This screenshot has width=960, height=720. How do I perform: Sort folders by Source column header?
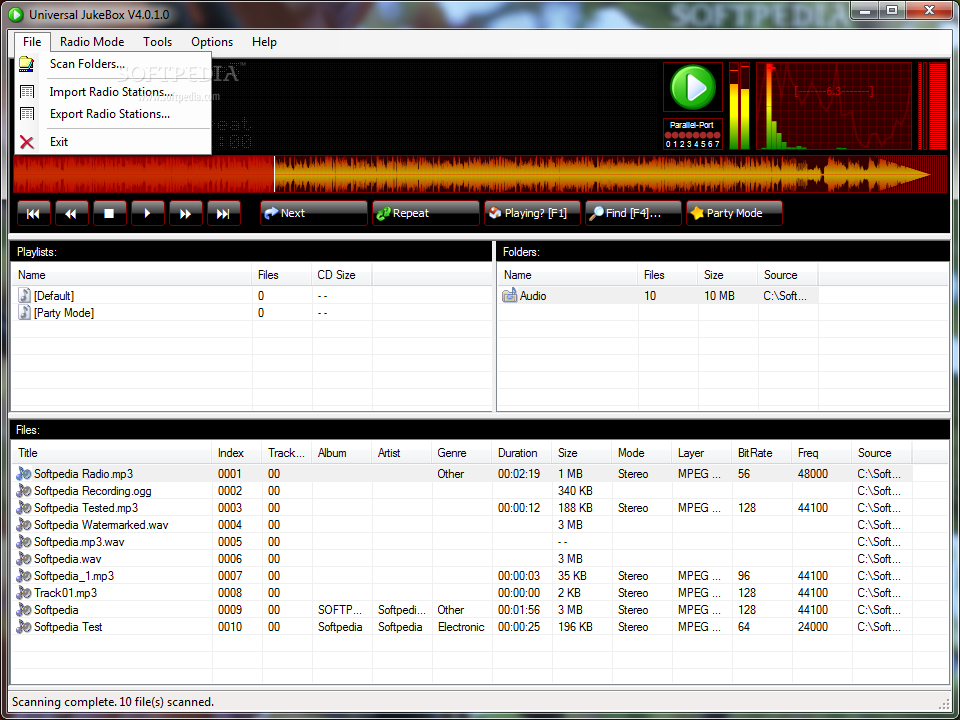[788, 275]
